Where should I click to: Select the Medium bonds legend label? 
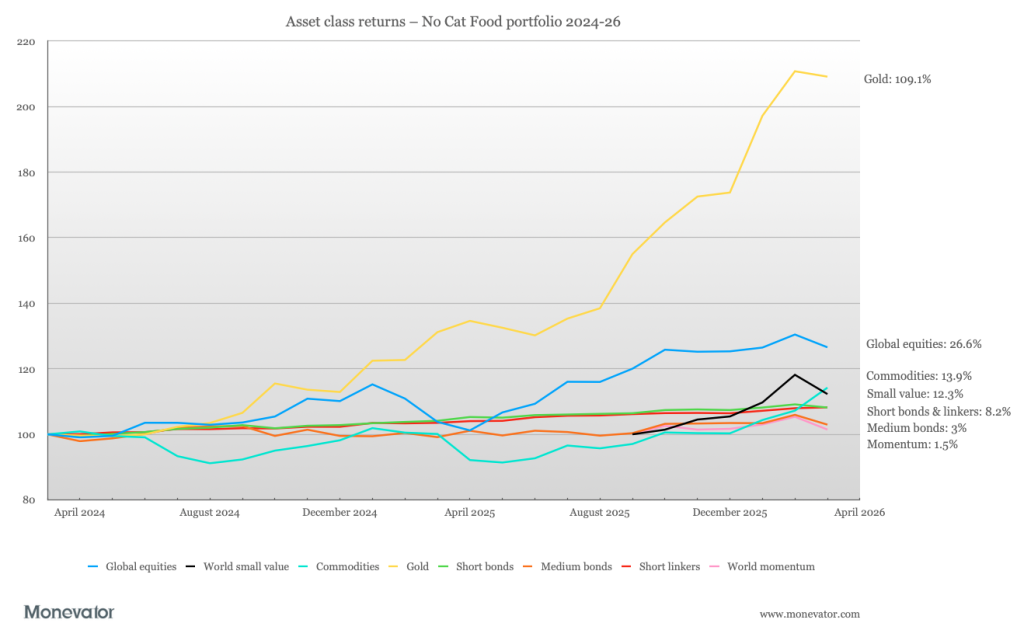pyautogui.click(x=577, y=567)
